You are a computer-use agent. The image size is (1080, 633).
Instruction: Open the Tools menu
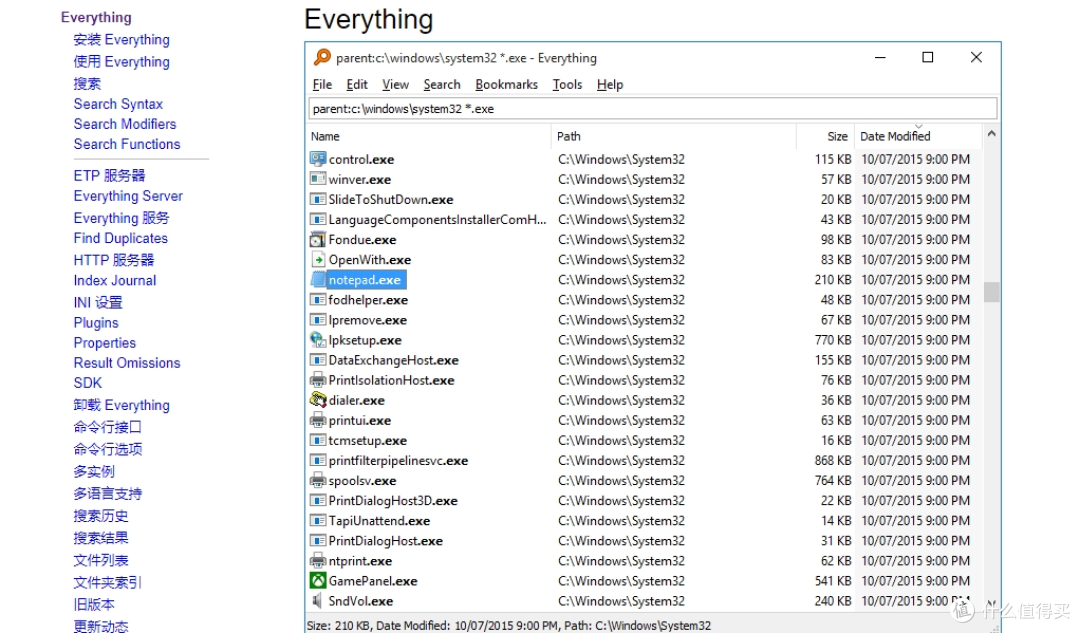coord(568,85)
